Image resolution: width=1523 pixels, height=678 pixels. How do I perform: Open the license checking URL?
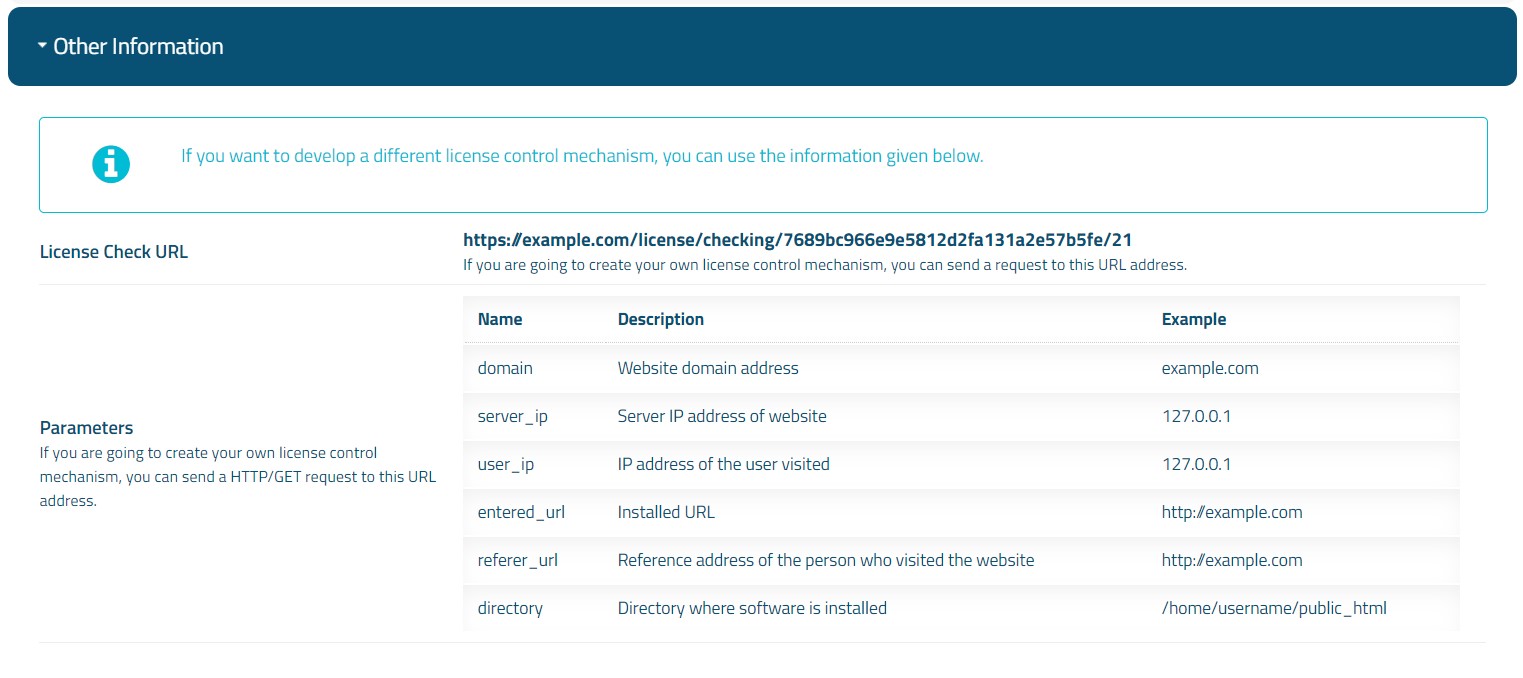pos(797,240)
